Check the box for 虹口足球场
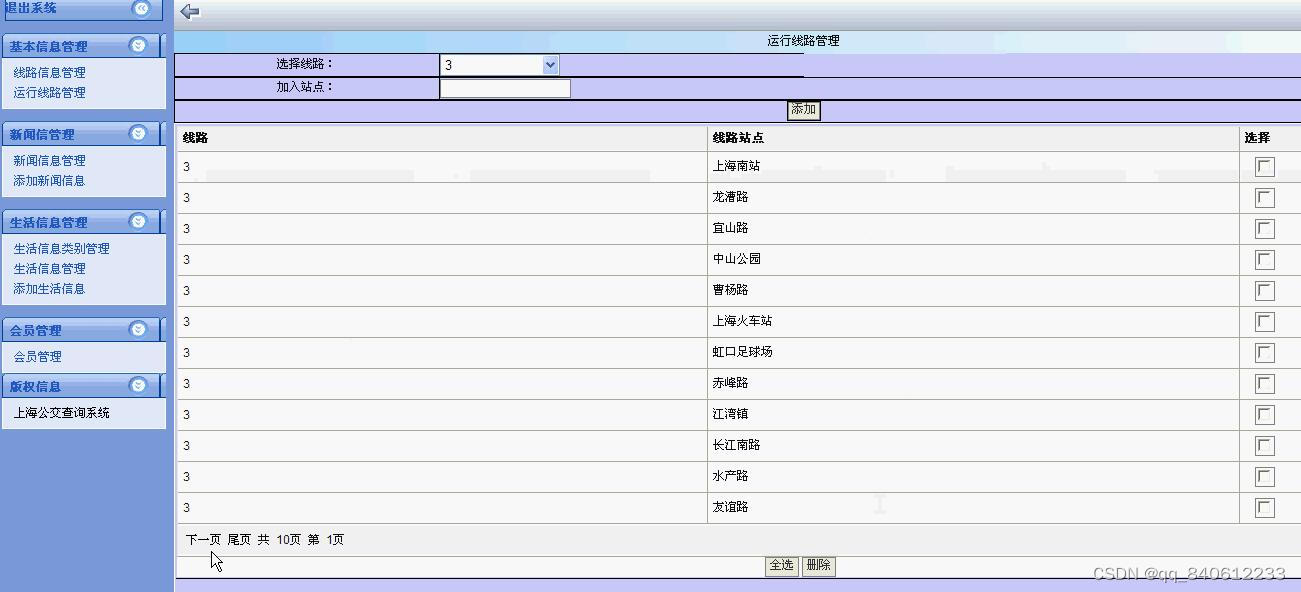Viewport: 1301px width, 592px height. (1265, 353)
